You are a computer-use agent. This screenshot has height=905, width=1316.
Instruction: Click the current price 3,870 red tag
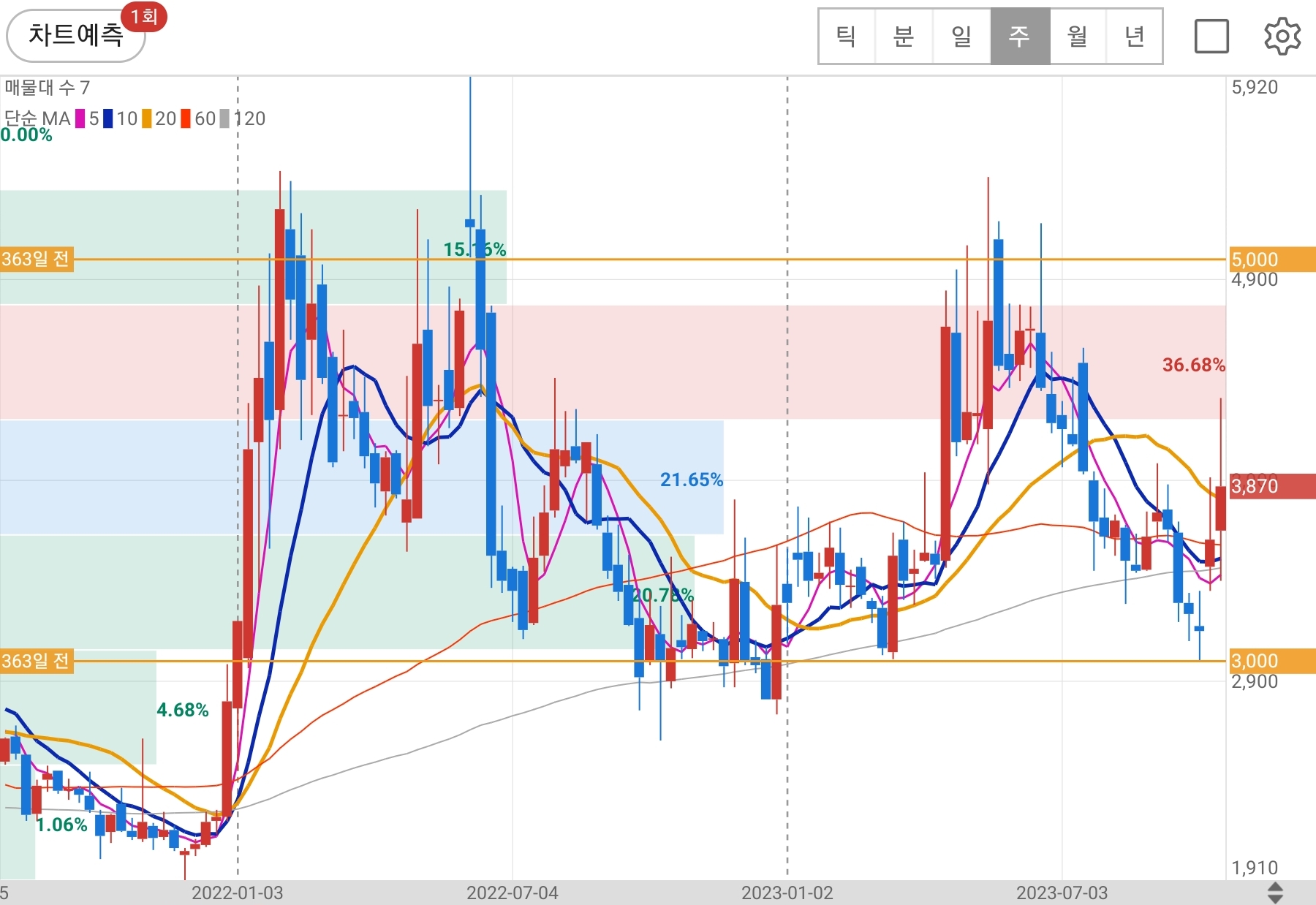(x=1272, y=486)
